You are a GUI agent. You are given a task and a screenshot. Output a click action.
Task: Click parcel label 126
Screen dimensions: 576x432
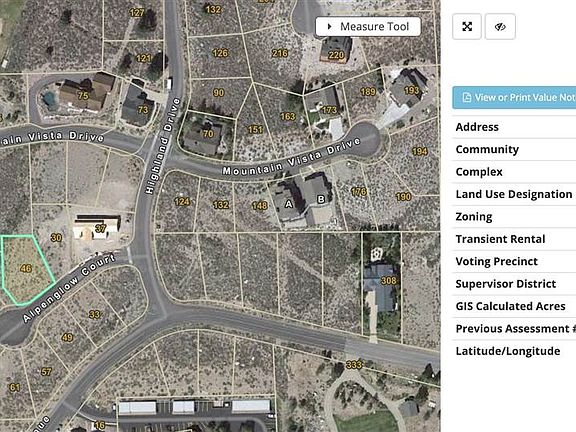pyautogui.click(x=220, y=53)
